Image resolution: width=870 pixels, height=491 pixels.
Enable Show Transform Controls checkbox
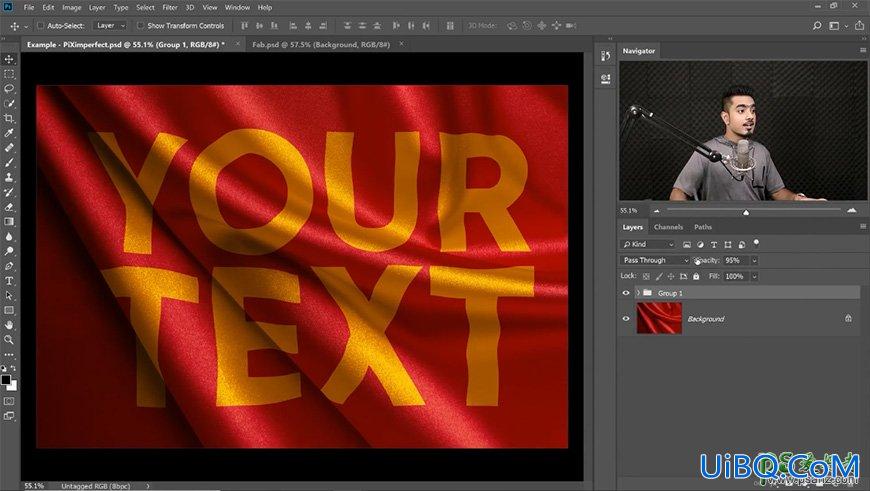coord(140,26)
